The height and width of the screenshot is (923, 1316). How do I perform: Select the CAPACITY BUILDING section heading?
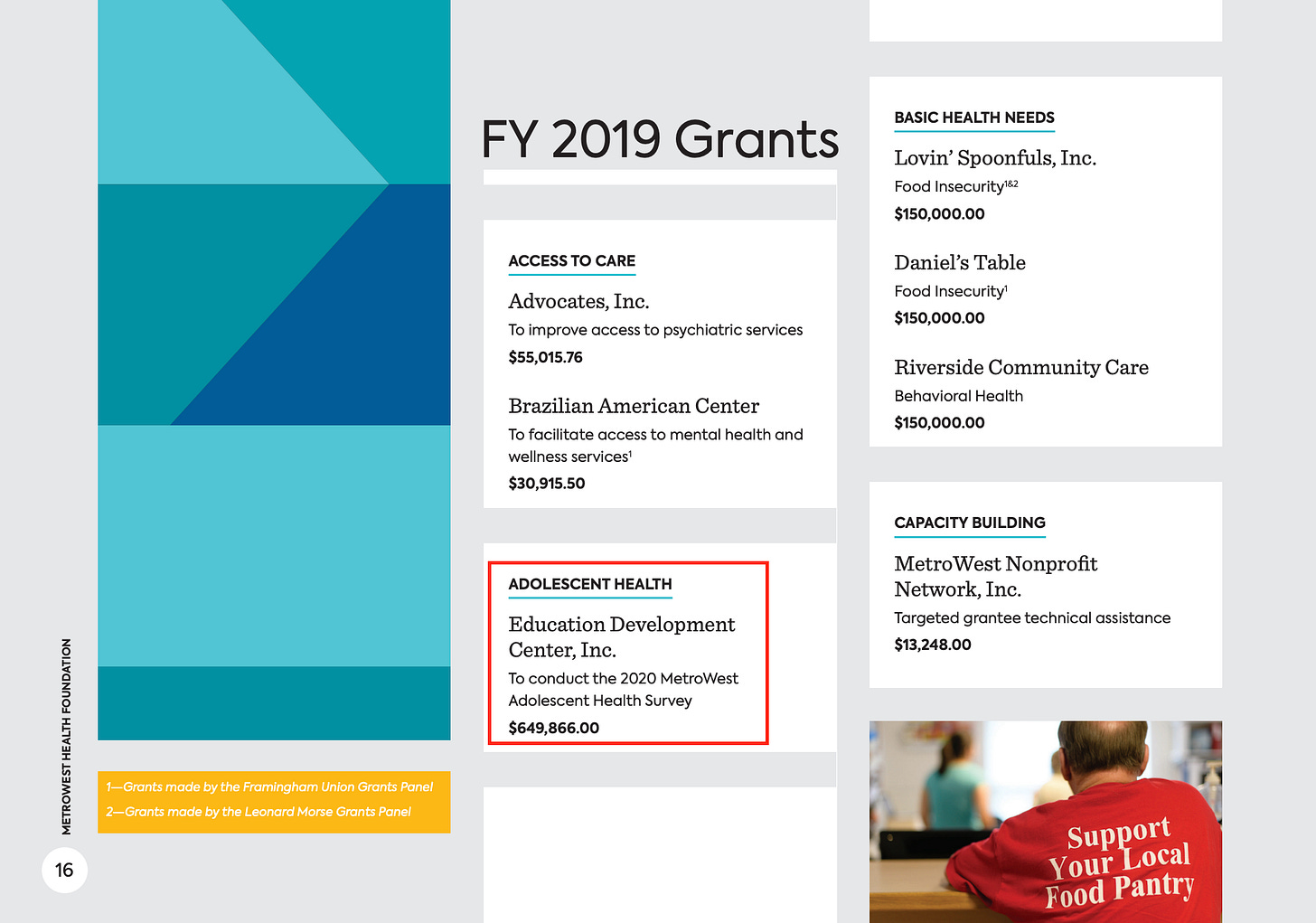click(x=970, y=523)
